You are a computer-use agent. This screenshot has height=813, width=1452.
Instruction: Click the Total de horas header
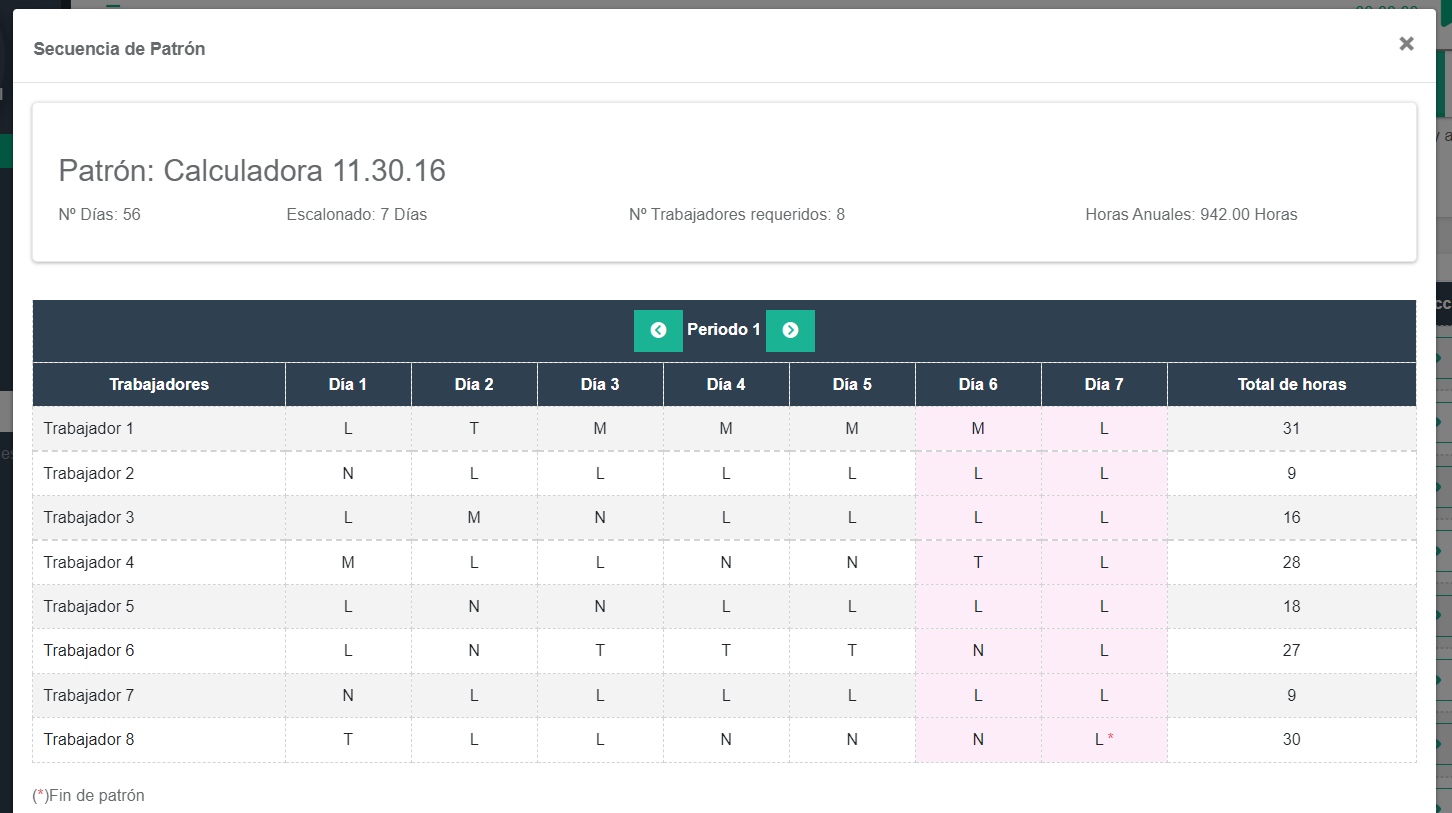[x=1291, y=384]
